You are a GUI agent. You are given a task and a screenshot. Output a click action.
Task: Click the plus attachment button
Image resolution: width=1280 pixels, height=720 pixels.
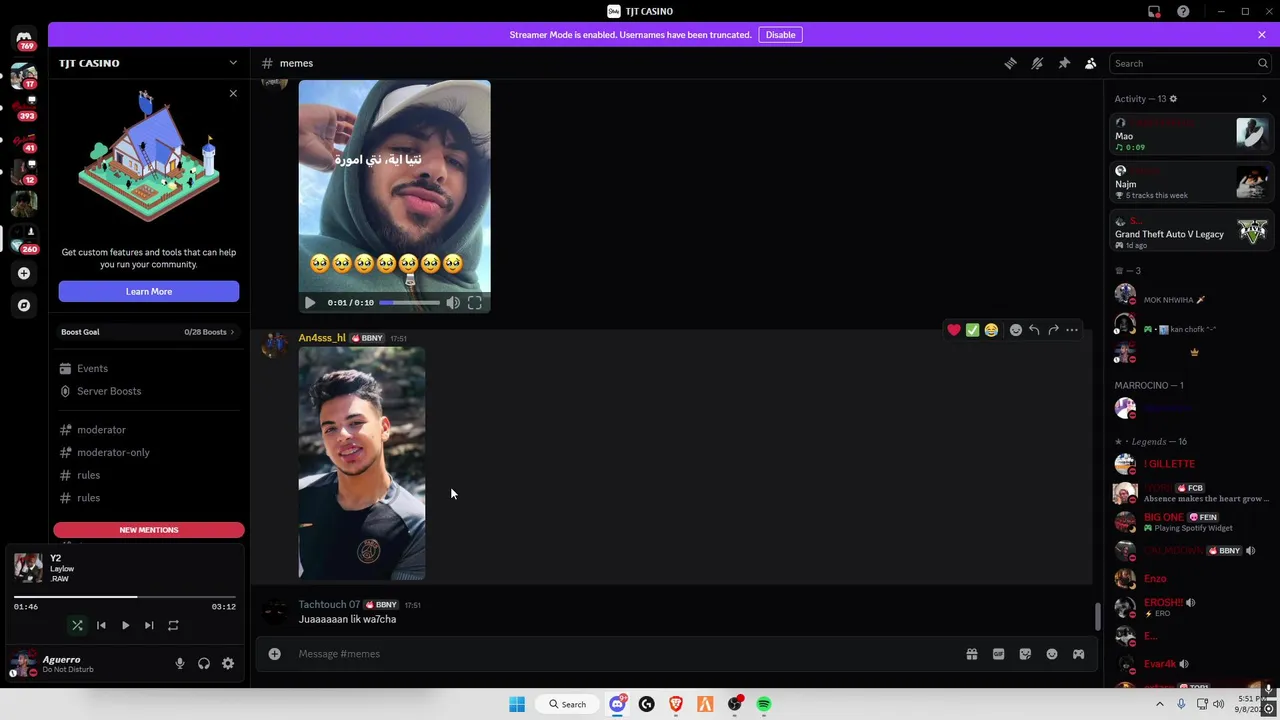[274, 654]
